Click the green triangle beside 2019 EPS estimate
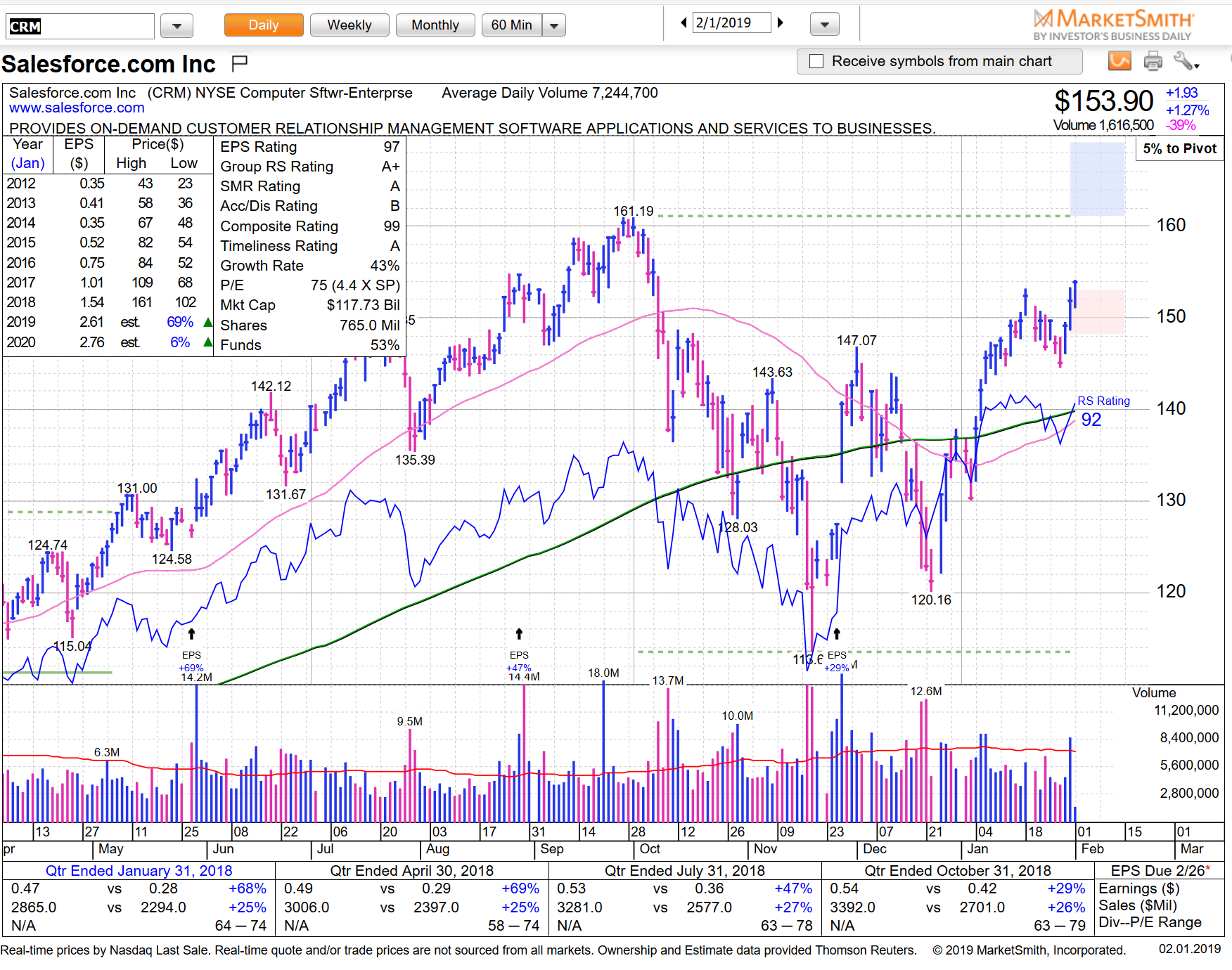The image size is (1232, 970). tap(207, 323)
